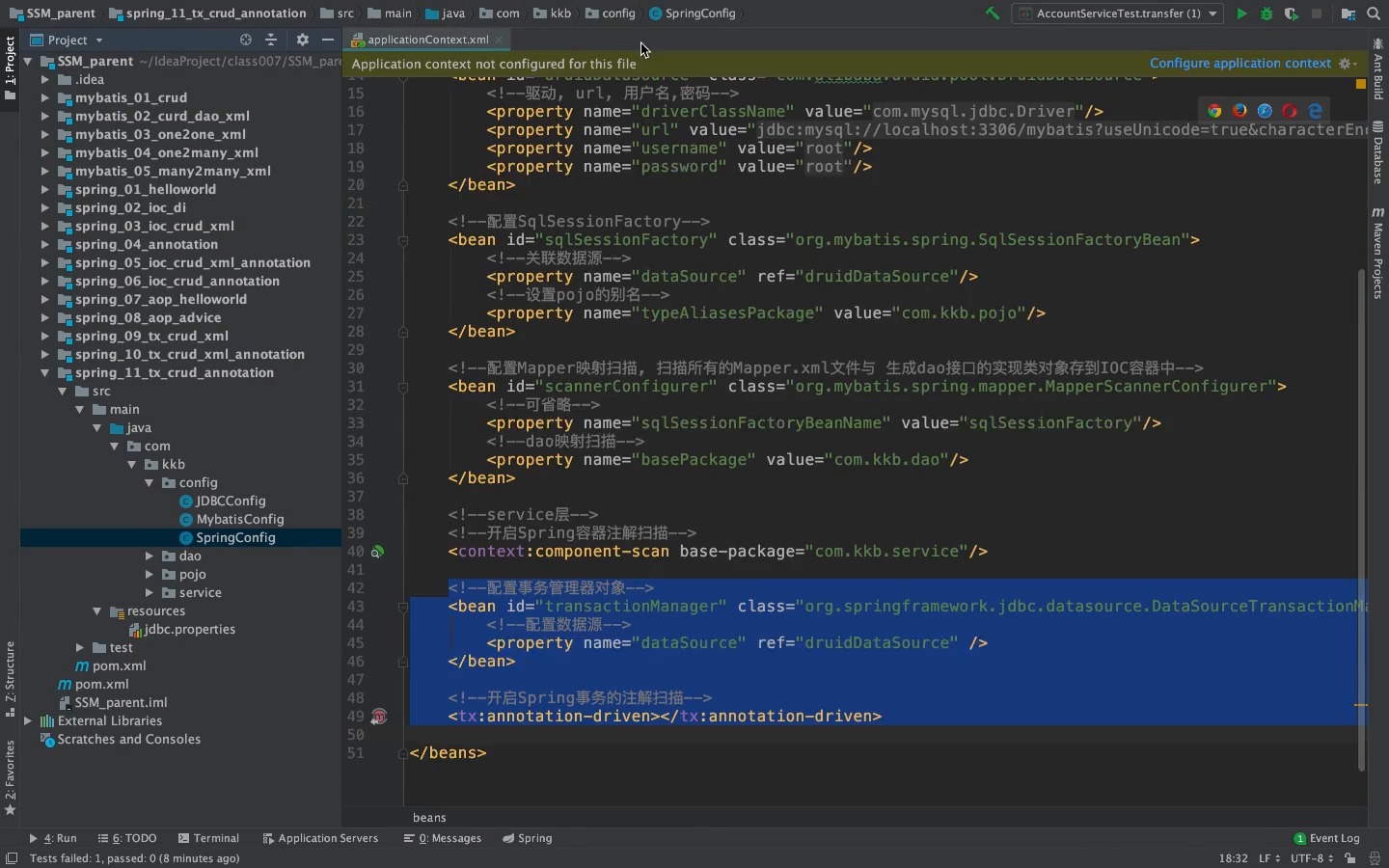Open Project view selector dropdown
Image resolution: width=1389 pixels, height=868 pixels.
(x=67, y=40)
